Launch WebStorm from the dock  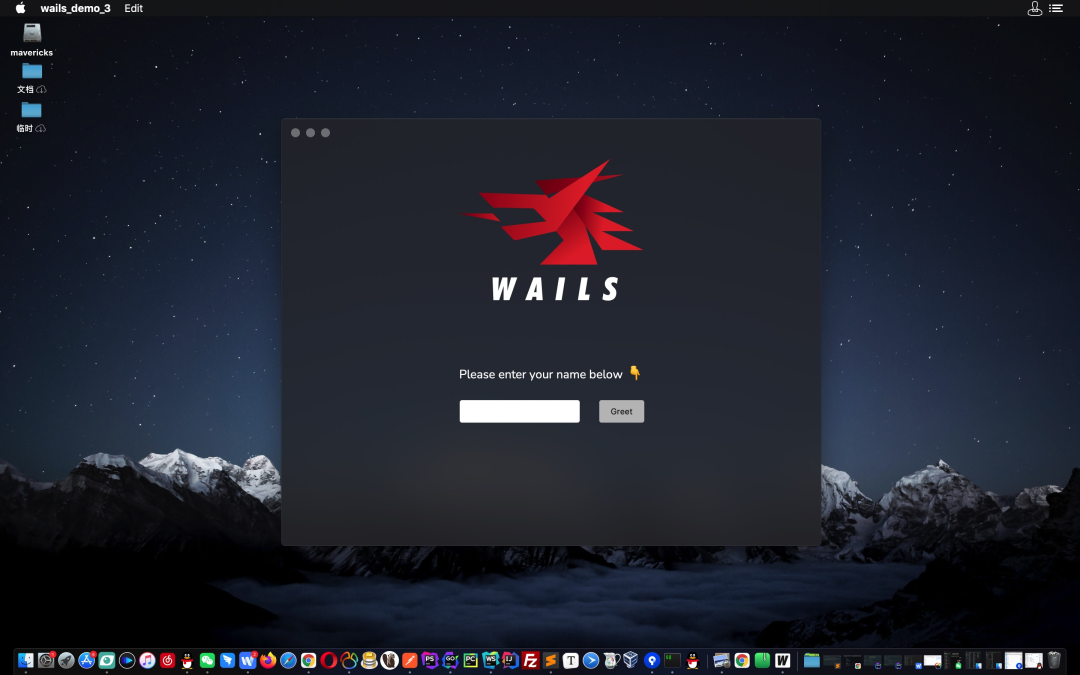pos(490,661)
